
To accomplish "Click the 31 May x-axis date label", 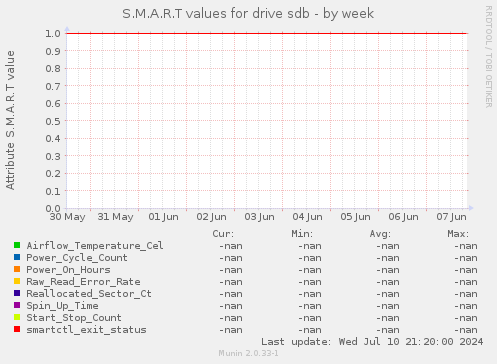I will click(115, 217).
